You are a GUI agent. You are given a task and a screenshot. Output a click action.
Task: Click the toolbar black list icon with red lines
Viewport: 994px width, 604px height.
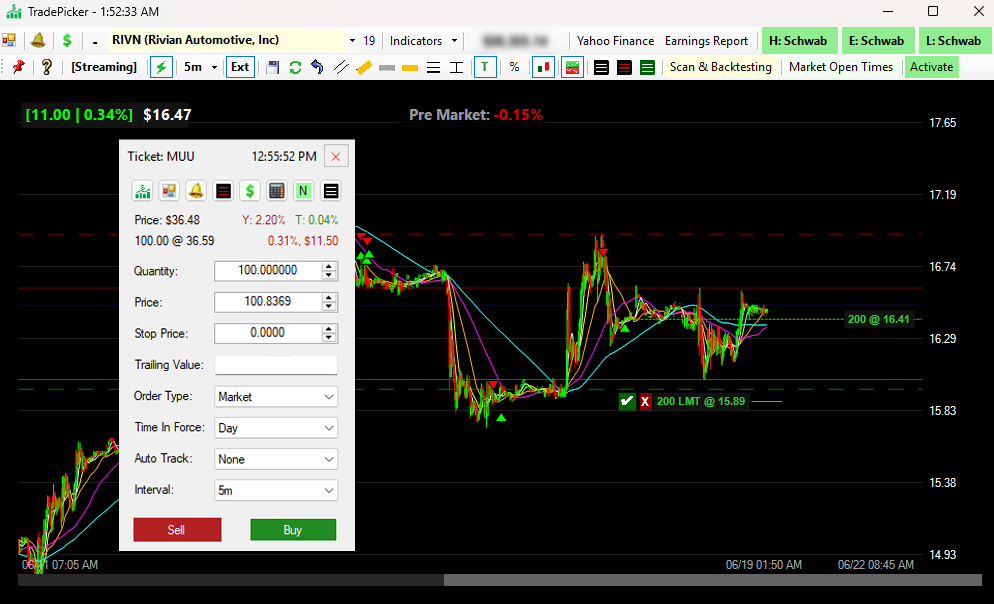coord(624,67)
